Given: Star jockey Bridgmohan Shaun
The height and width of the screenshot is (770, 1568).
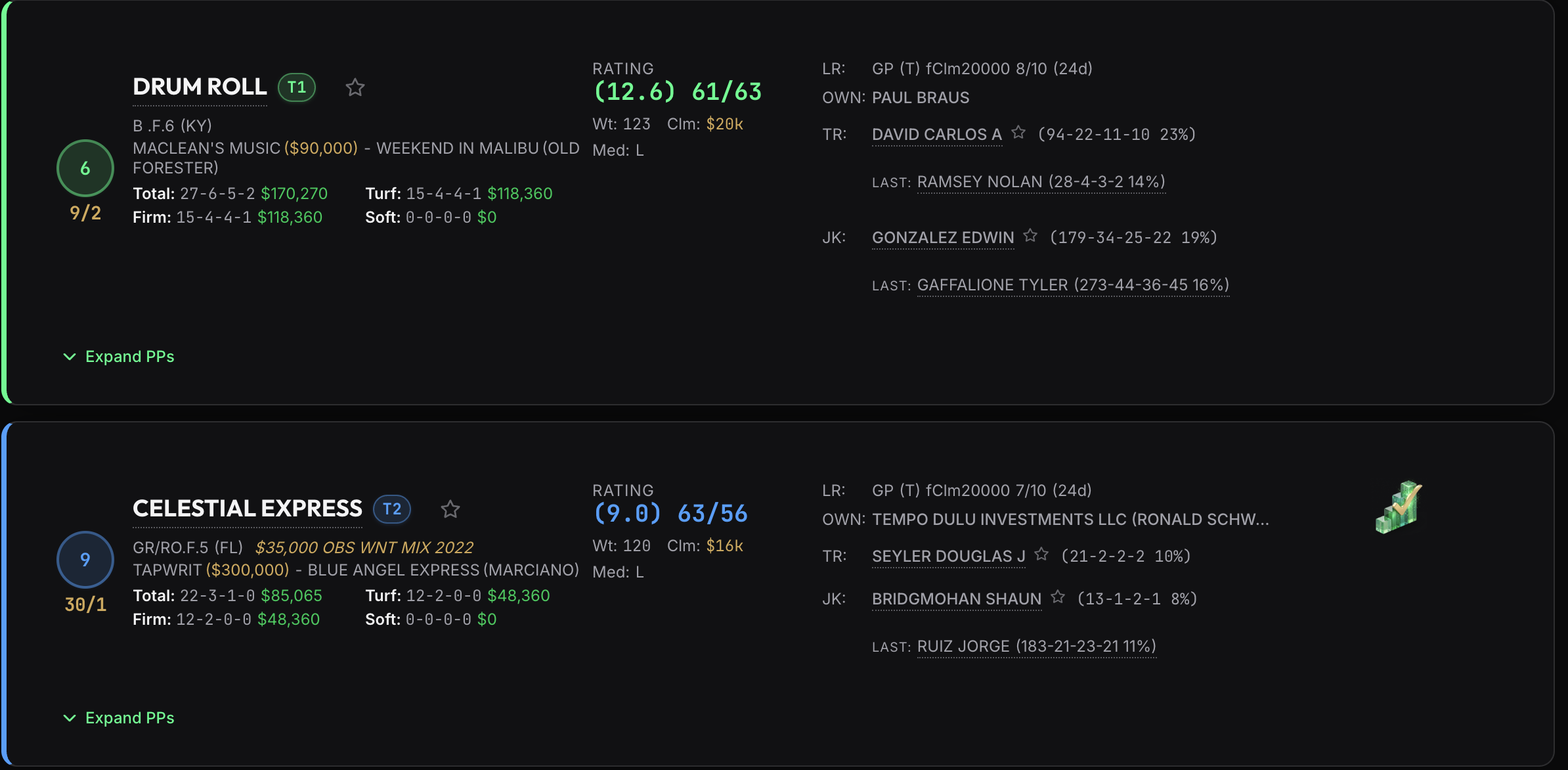Looking at the screenshot, I should coord(1058,597).
